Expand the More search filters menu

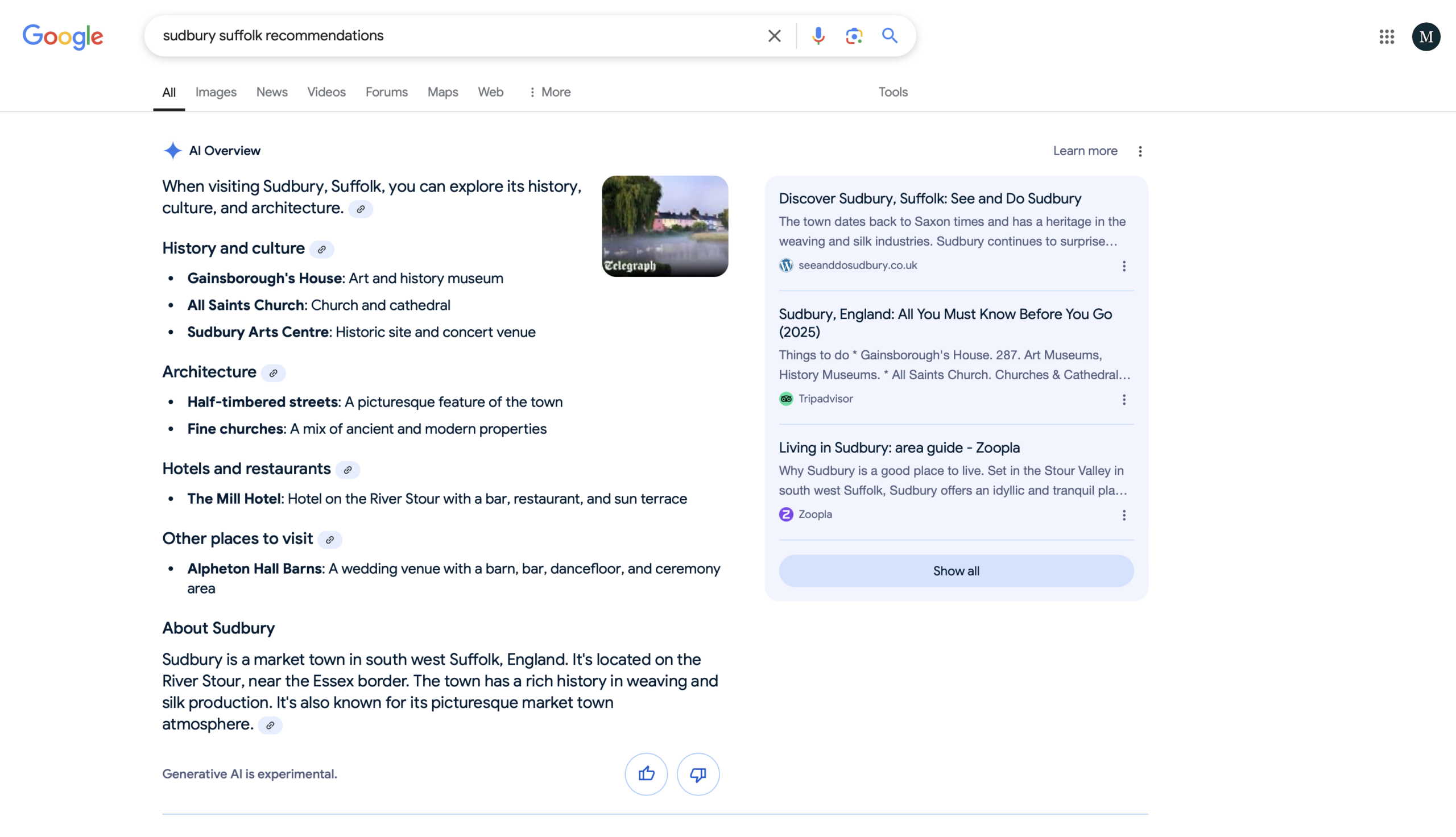point(549,92)
